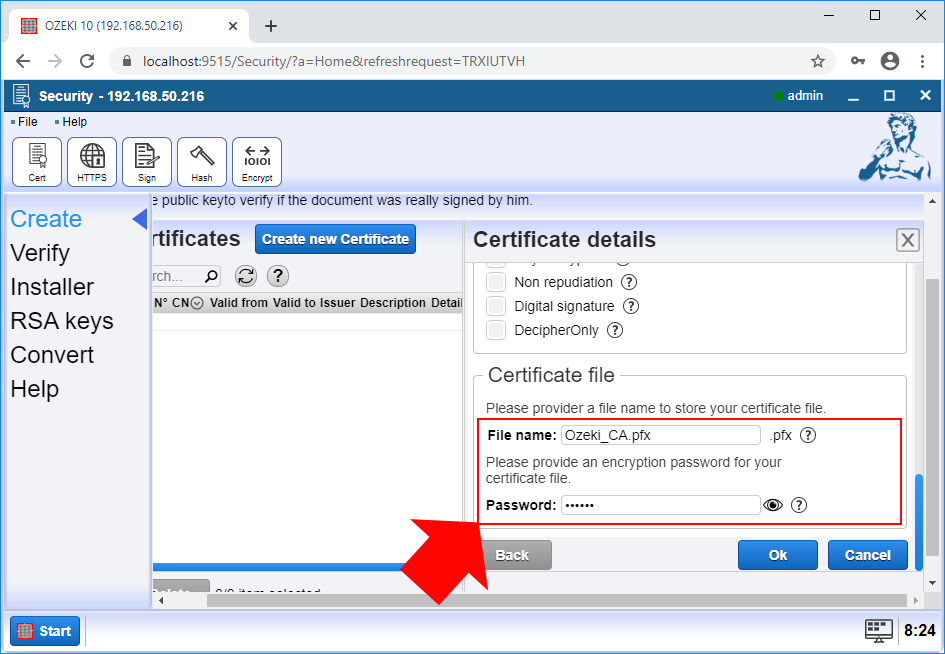The height and width of the screenshot is (654, 945).
Task: Open the Chrome three-dot menu
Action: [x=922, y=61]
